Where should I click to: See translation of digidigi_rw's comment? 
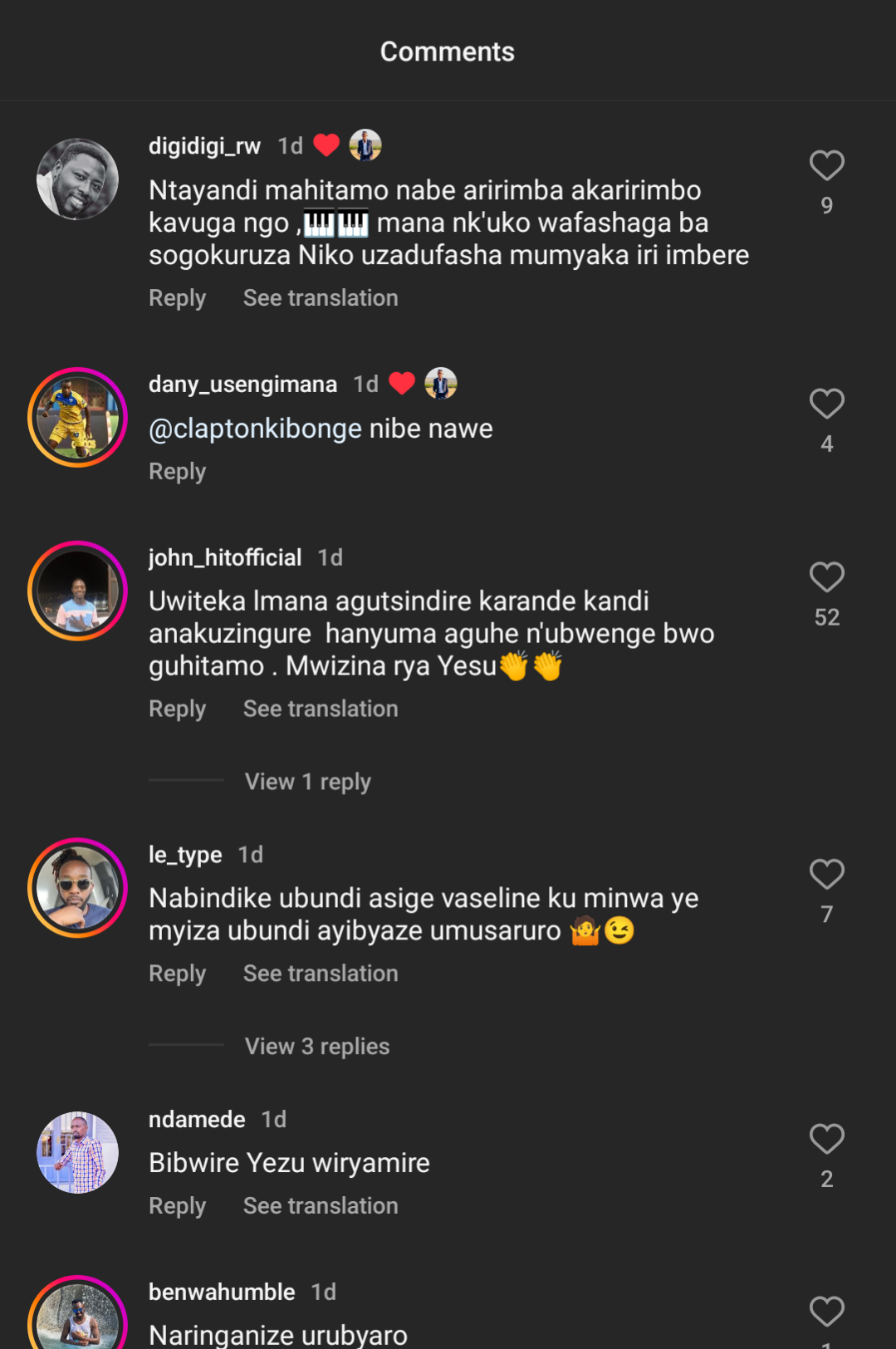320,298
